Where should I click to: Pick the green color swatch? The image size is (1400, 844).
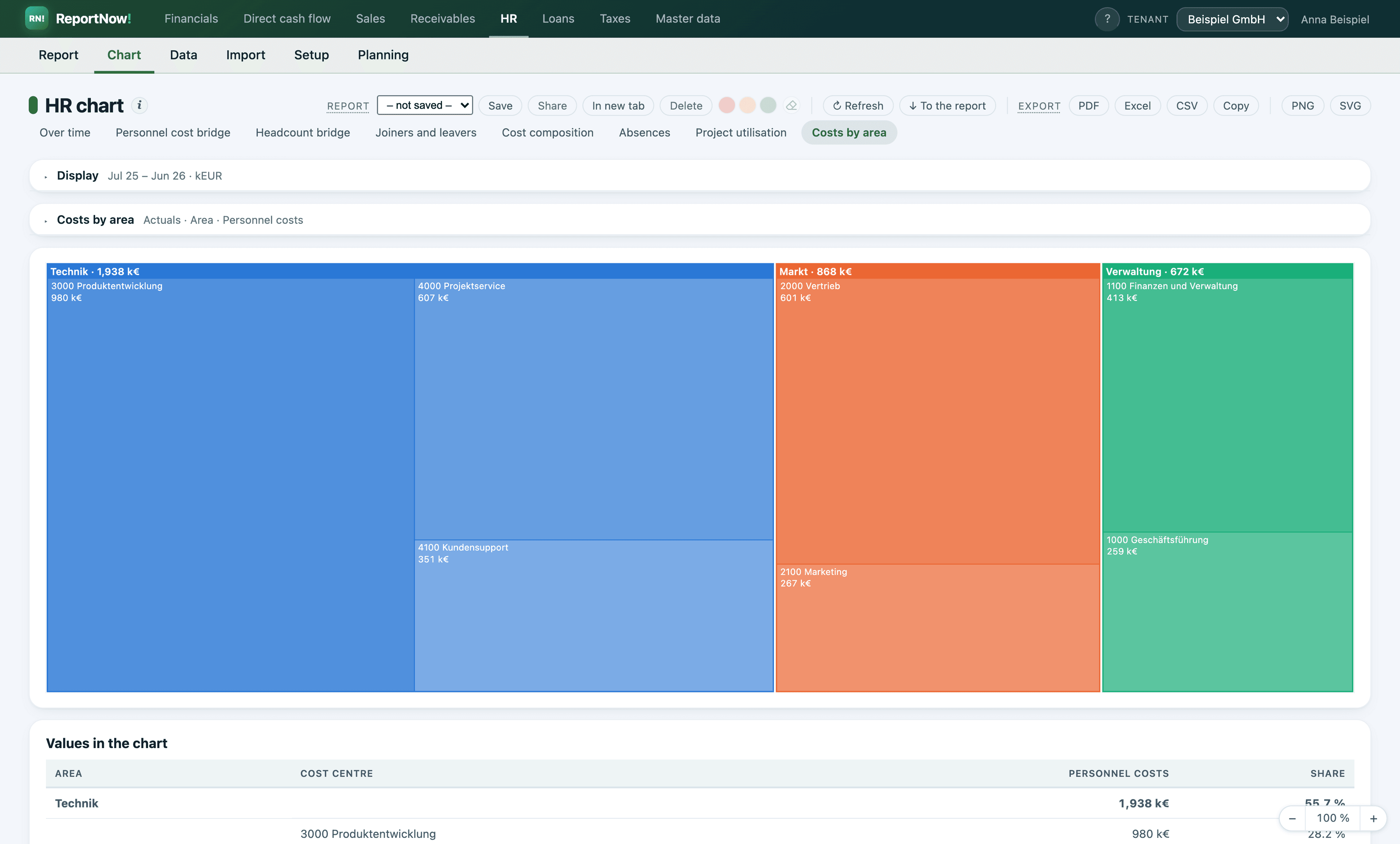[768, 105]
